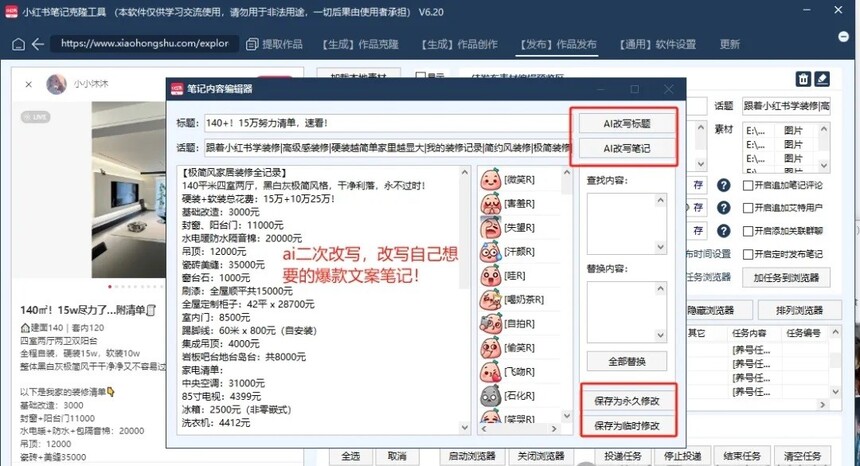This screenshot has width=860, height=466.
Task: Insert the [飞吻R] emoji
Action: click(508, 370)
